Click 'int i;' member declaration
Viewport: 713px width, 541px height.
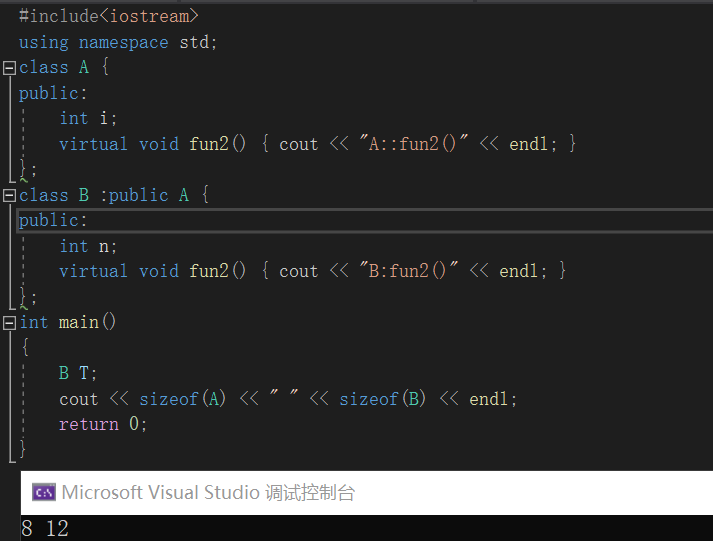pos(88,118)
